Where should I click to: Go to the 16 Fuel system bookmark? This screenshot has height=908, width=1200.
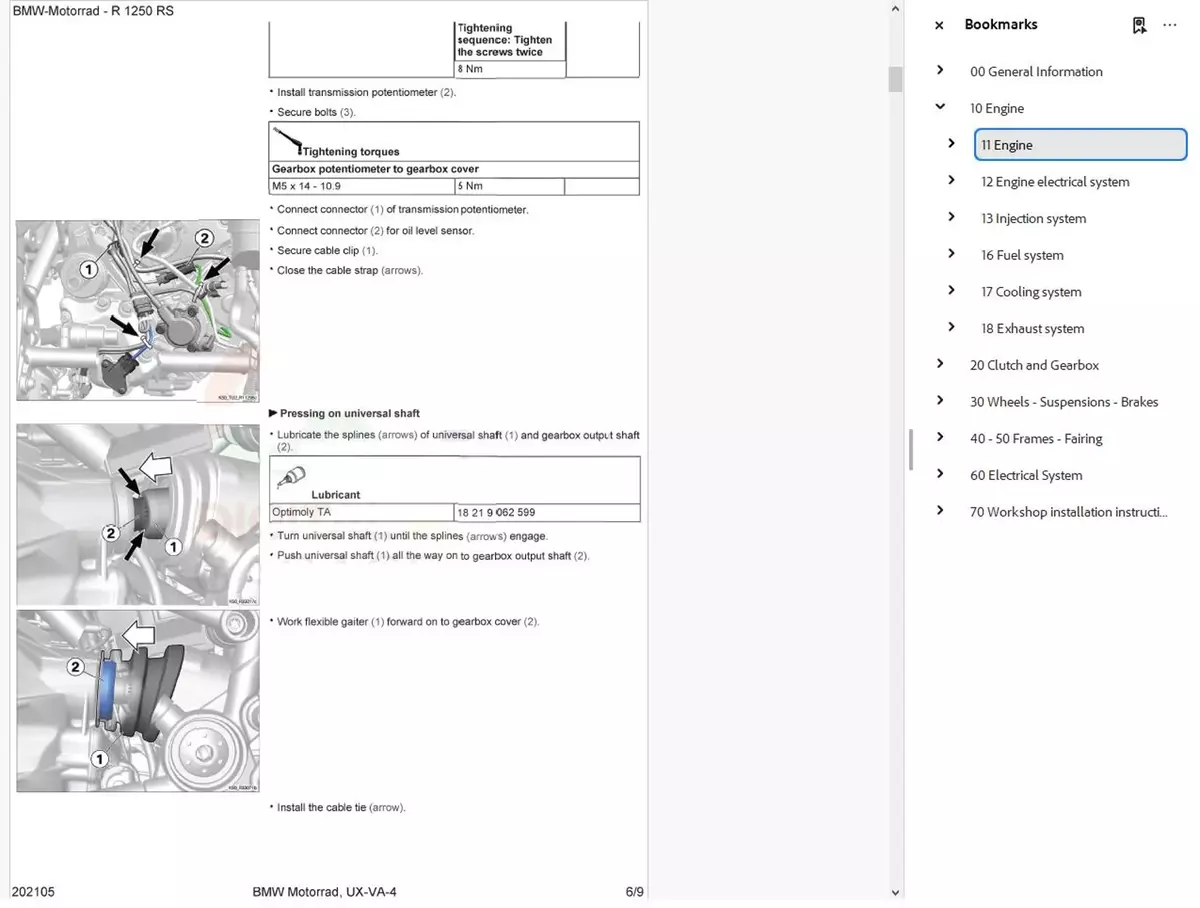pyautogui.click(x=1022, y=255)
